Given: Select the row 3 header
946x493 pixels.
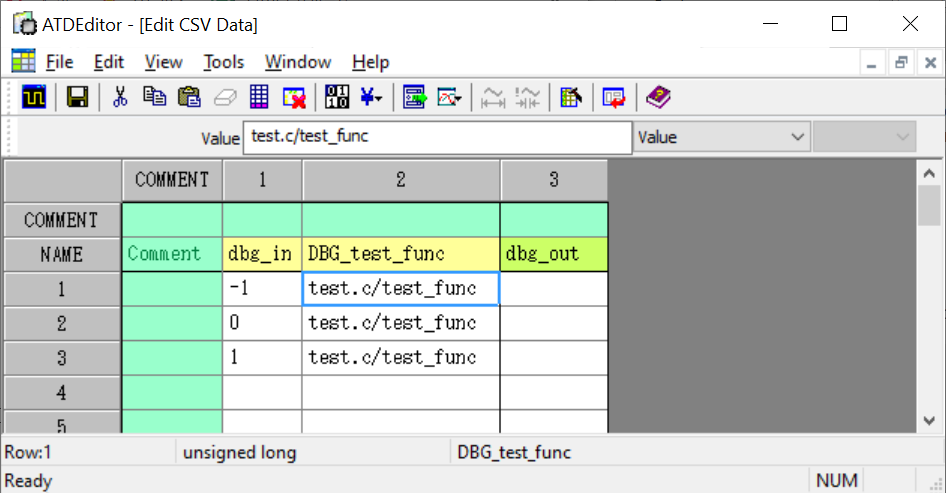Looking at the screenshot, I should (x=62, y=358).
